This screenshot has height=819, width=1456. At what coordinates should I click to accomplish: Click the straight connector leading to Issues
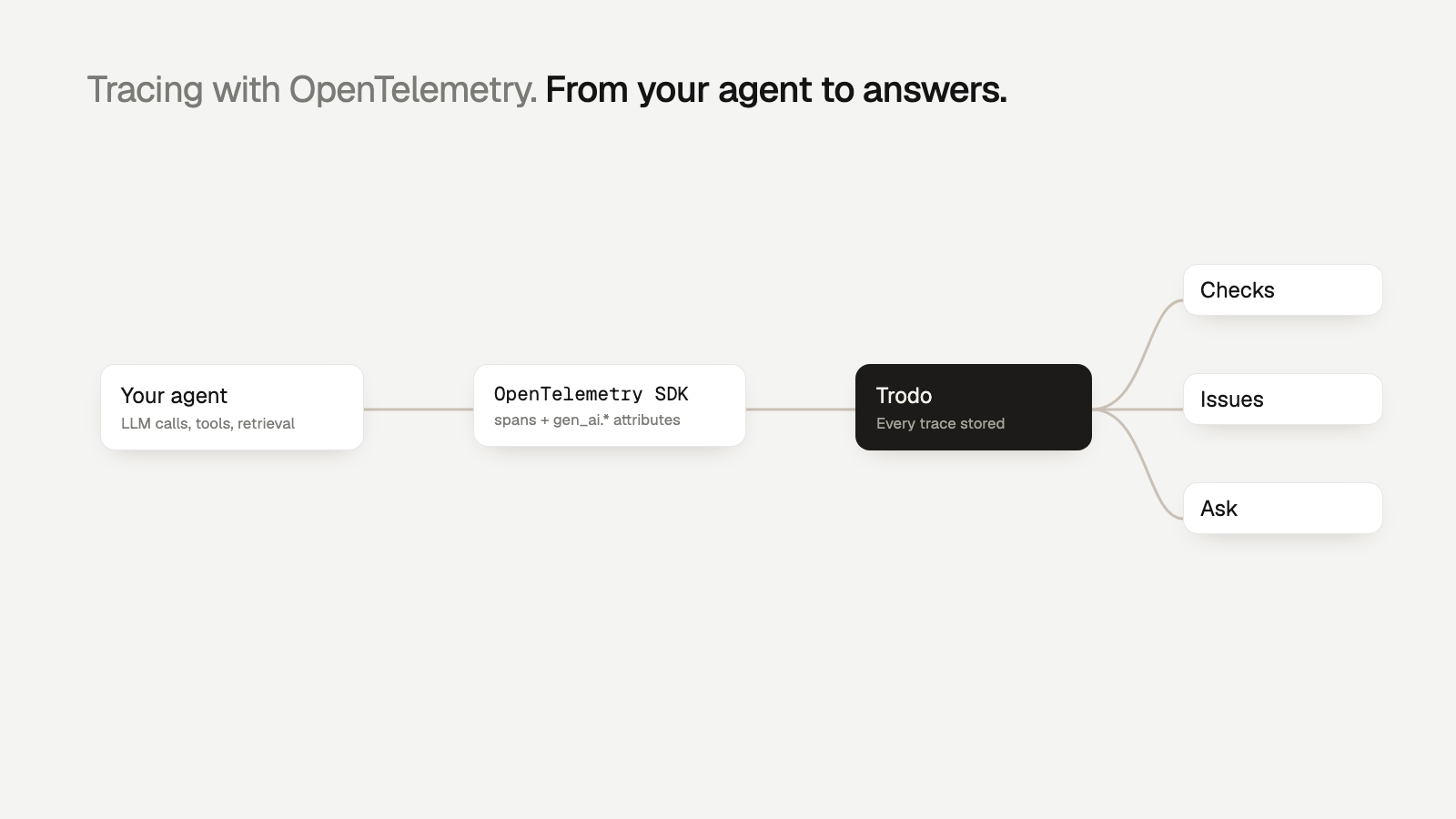pyautogui.click(x=1137, y=409)
